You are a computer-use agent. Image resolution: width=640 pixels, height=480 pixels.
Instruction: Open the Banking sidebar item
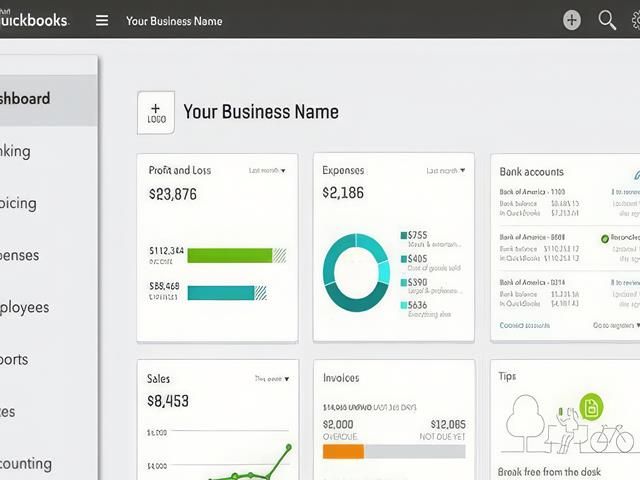point(15,151)
